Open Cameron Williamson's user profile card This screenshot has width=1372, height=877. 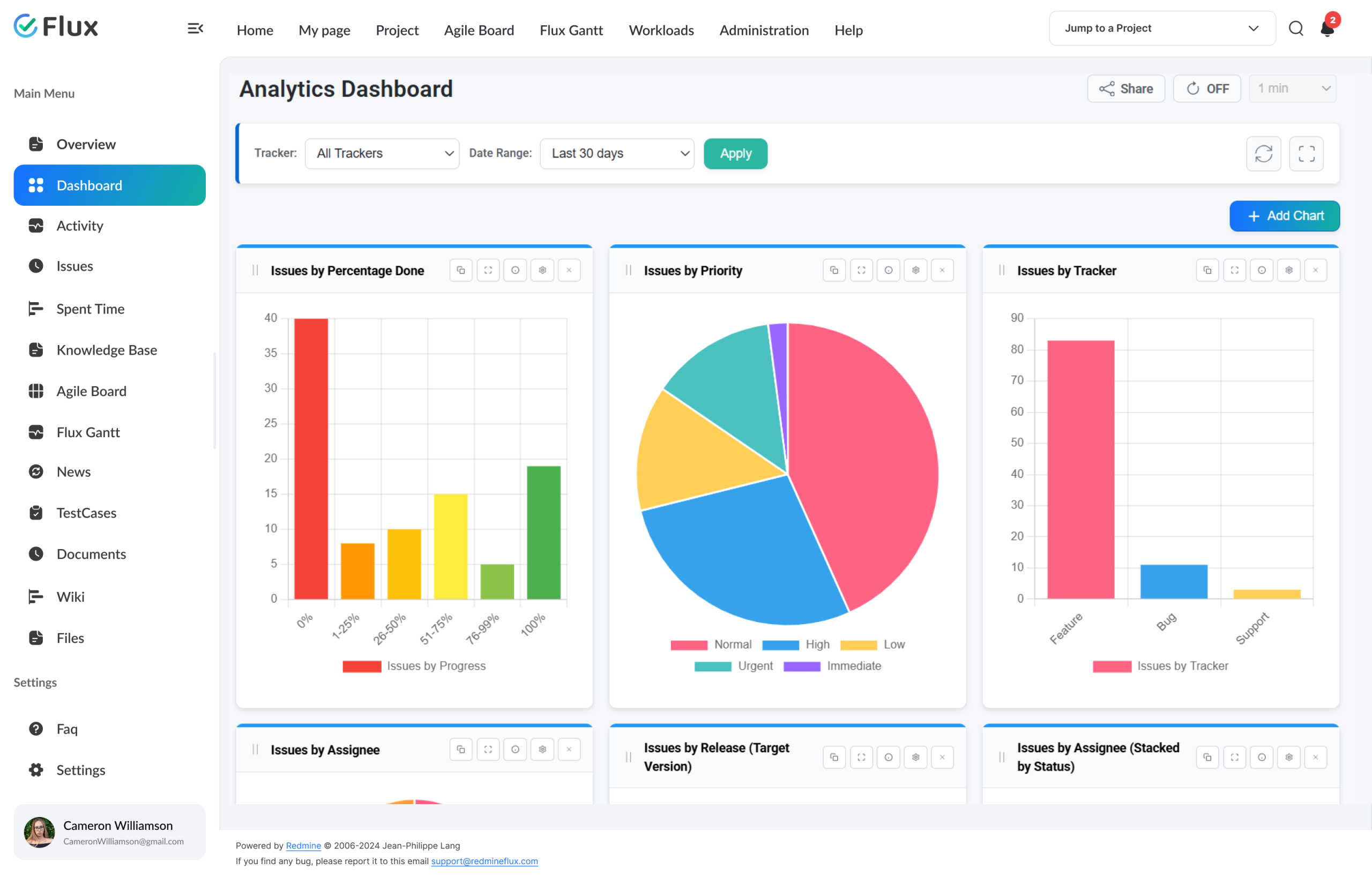coord(109,832)
